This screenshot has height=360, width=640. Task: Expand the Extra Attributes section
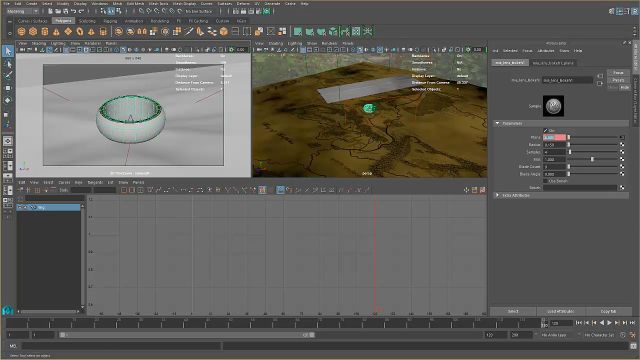tap(497, 196)
